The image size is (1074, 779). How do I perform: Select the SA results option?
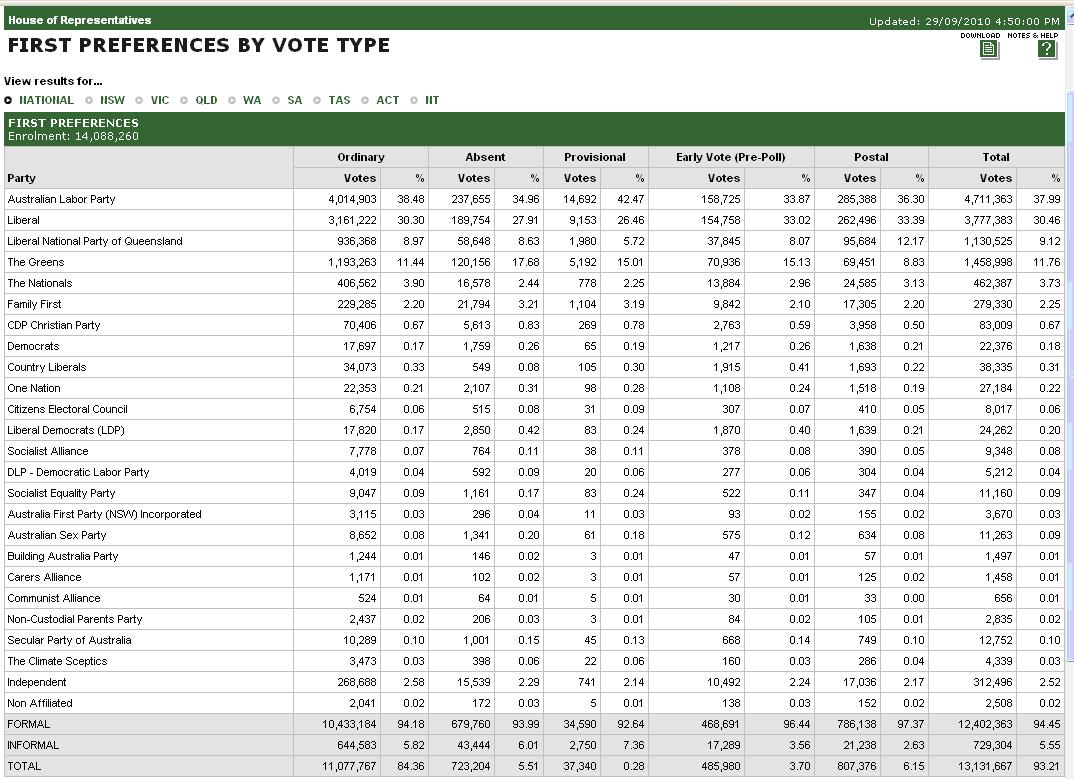click(277, 100)
